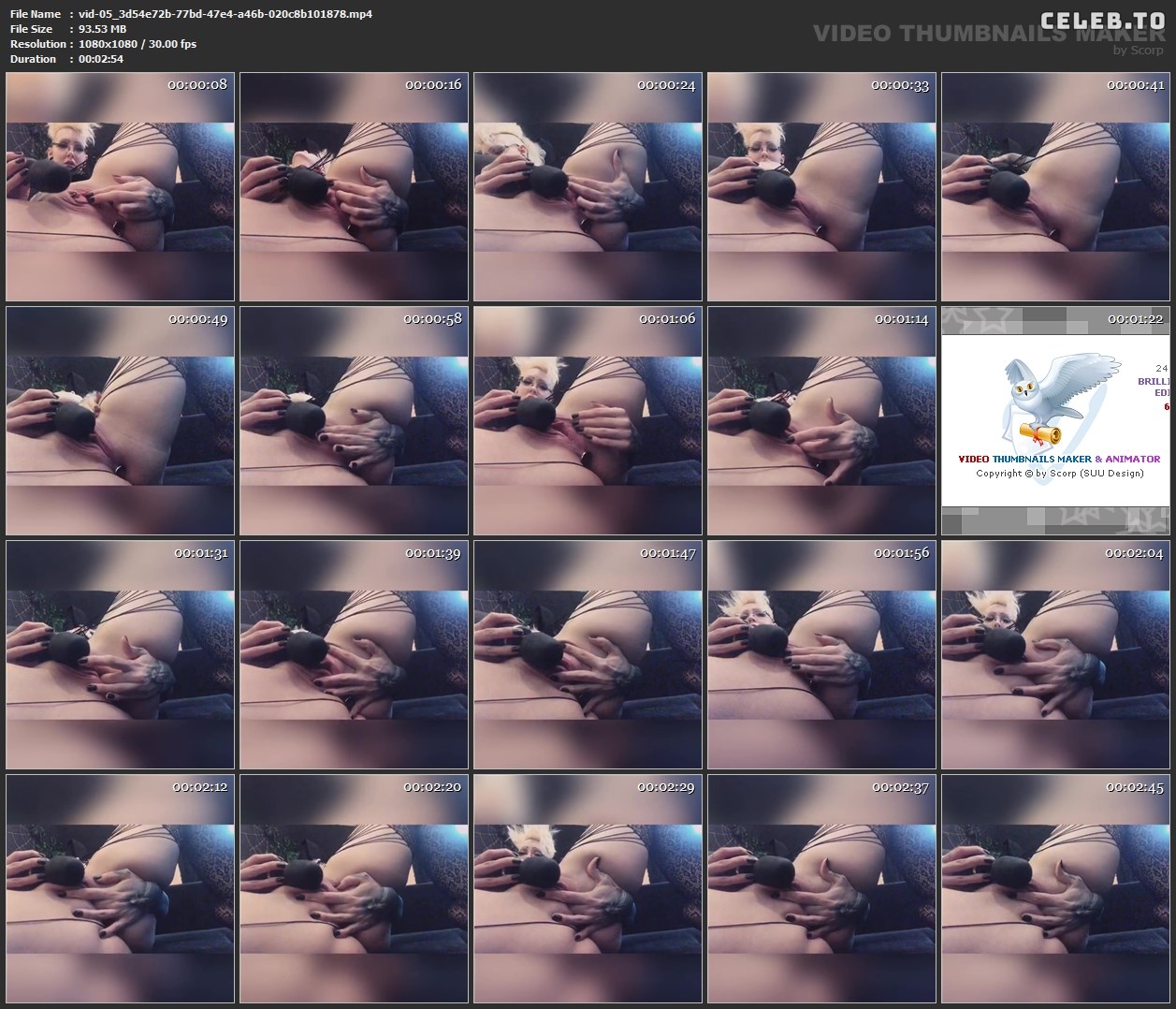1176x1009 pixels.
Task: Click the thumbnail at timestamp 00:00:08
Action: coord(120,187)
